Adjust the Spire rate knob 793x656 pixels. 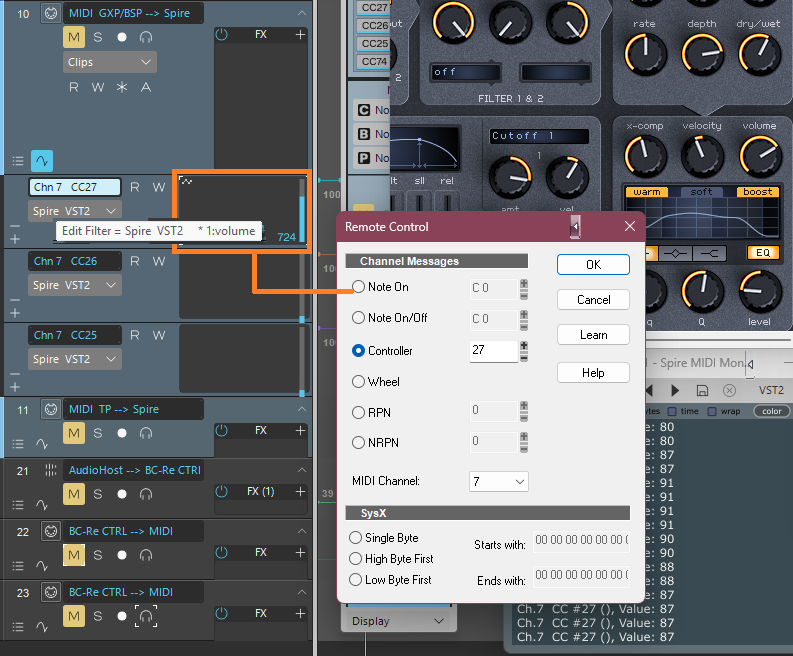pyautogui.click(x=645, y=55)
